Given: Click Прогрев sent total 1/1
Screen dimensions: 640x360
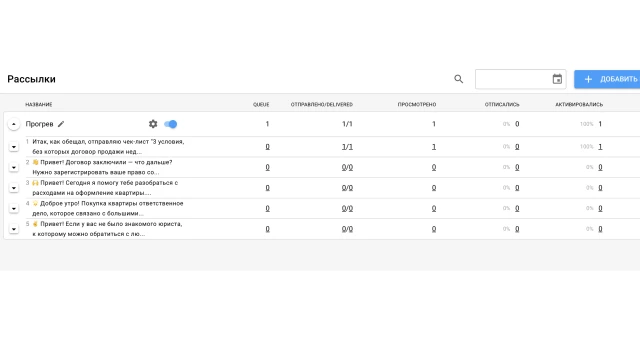Looking at the screenshot, I should click(347, 124).
